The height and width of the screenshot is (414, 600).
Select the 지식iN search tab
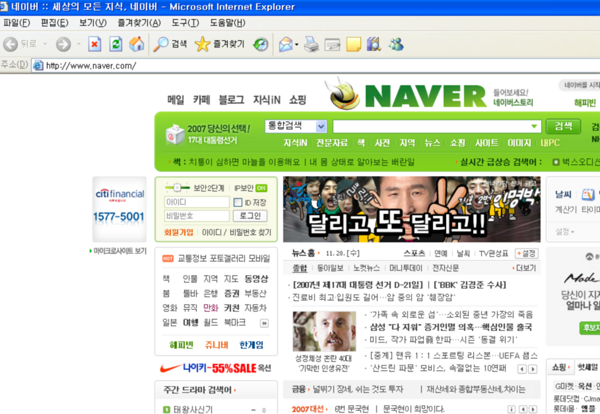tap(295, 143)
